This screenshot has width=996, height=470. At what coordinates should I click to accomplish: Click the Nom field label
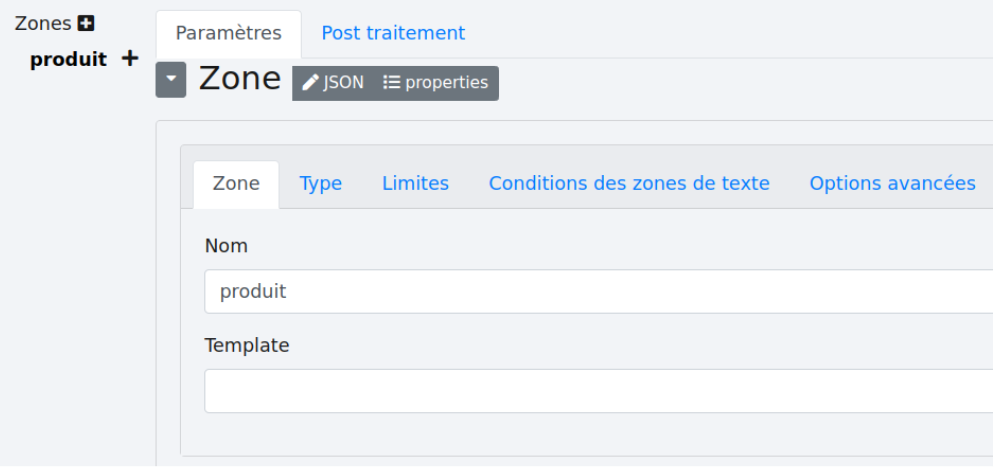click(226, 246)
